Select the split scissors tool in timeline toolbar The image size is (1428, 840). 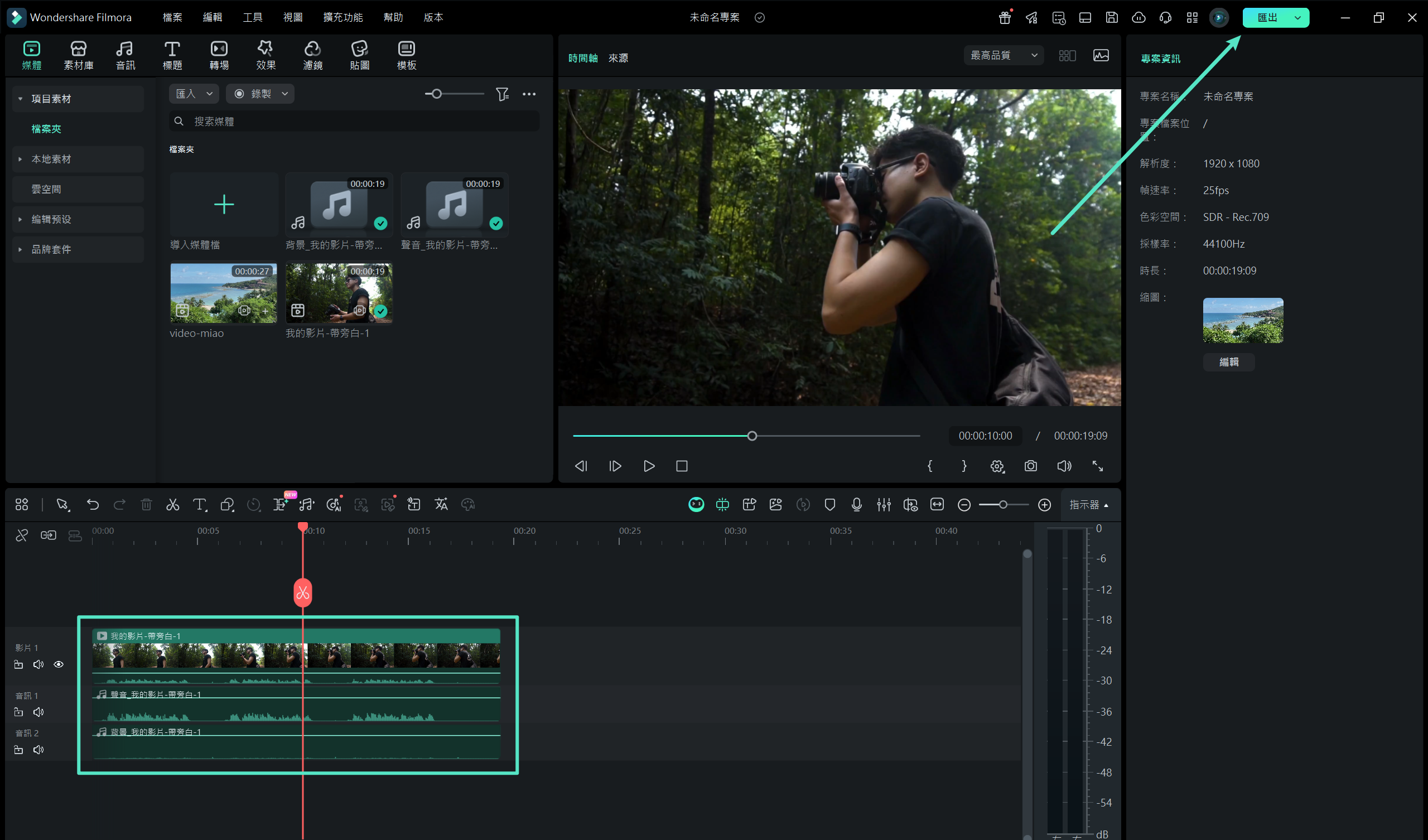click(173, 504)
